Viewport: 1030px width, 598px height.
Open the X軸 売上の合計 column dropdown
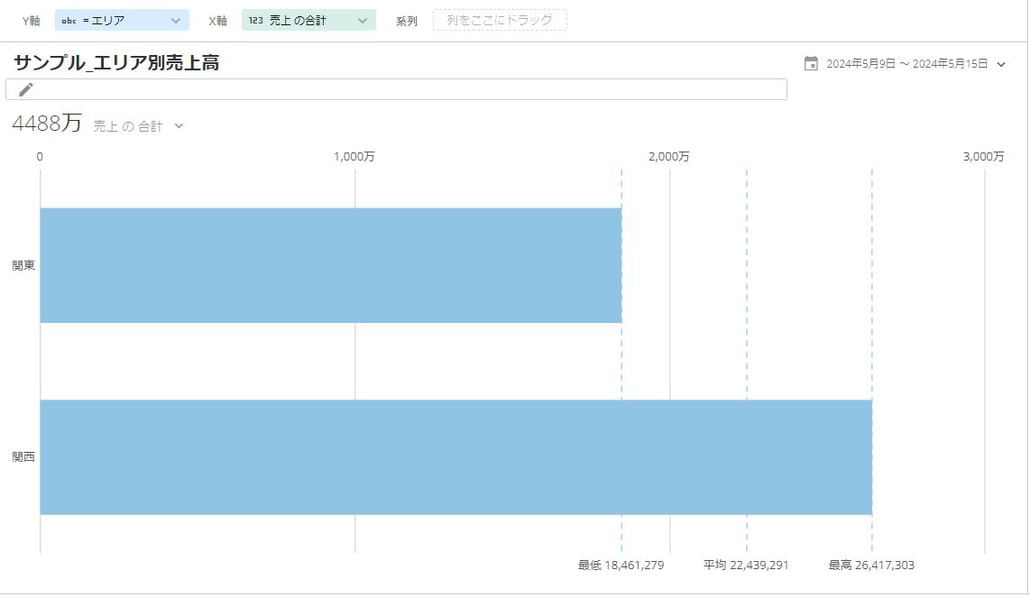tap(309, 20)
